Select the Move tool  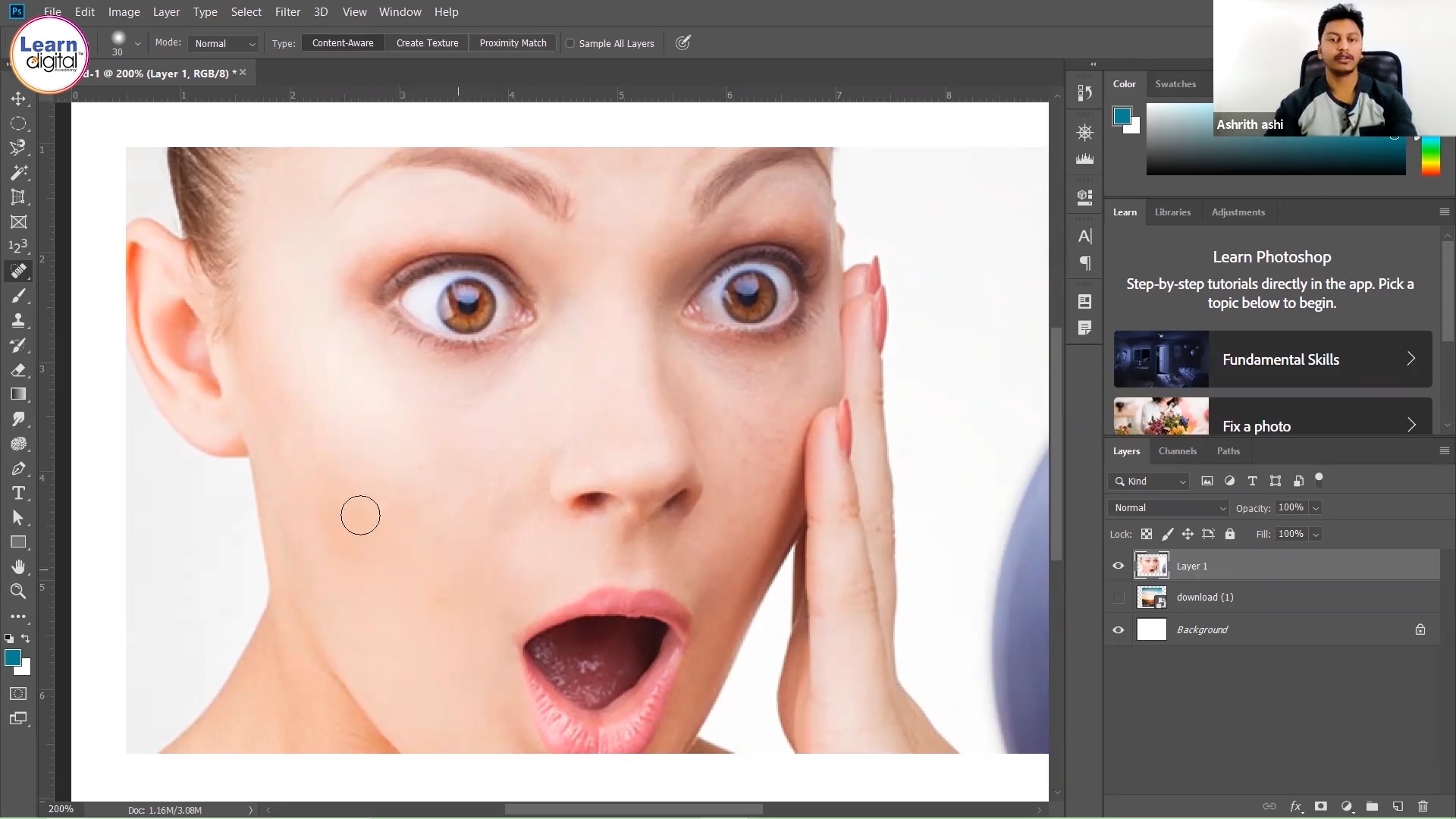click(x=18, y=99)
